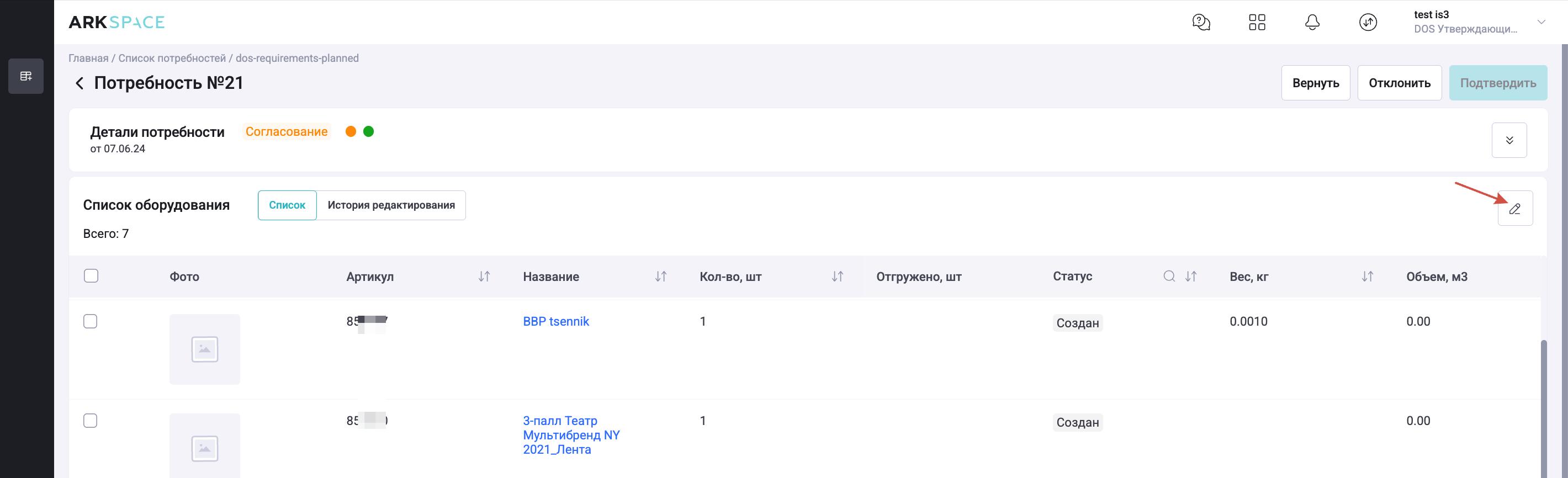Check the BBP tsennik row checkbox
The image size is (1568, 478).
click(90, 321)
